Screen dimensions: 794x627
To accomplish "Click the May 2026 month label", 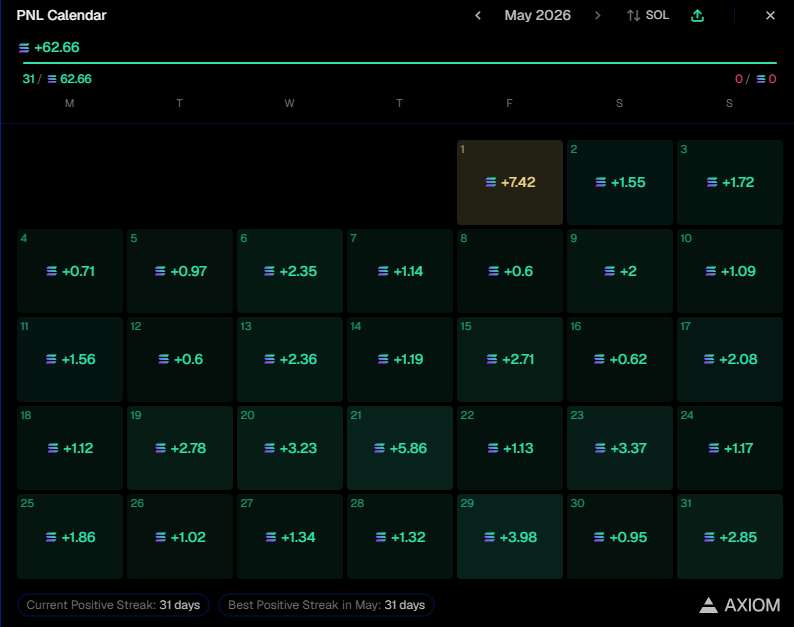I will pyautogui.click(x=537, y=16).
